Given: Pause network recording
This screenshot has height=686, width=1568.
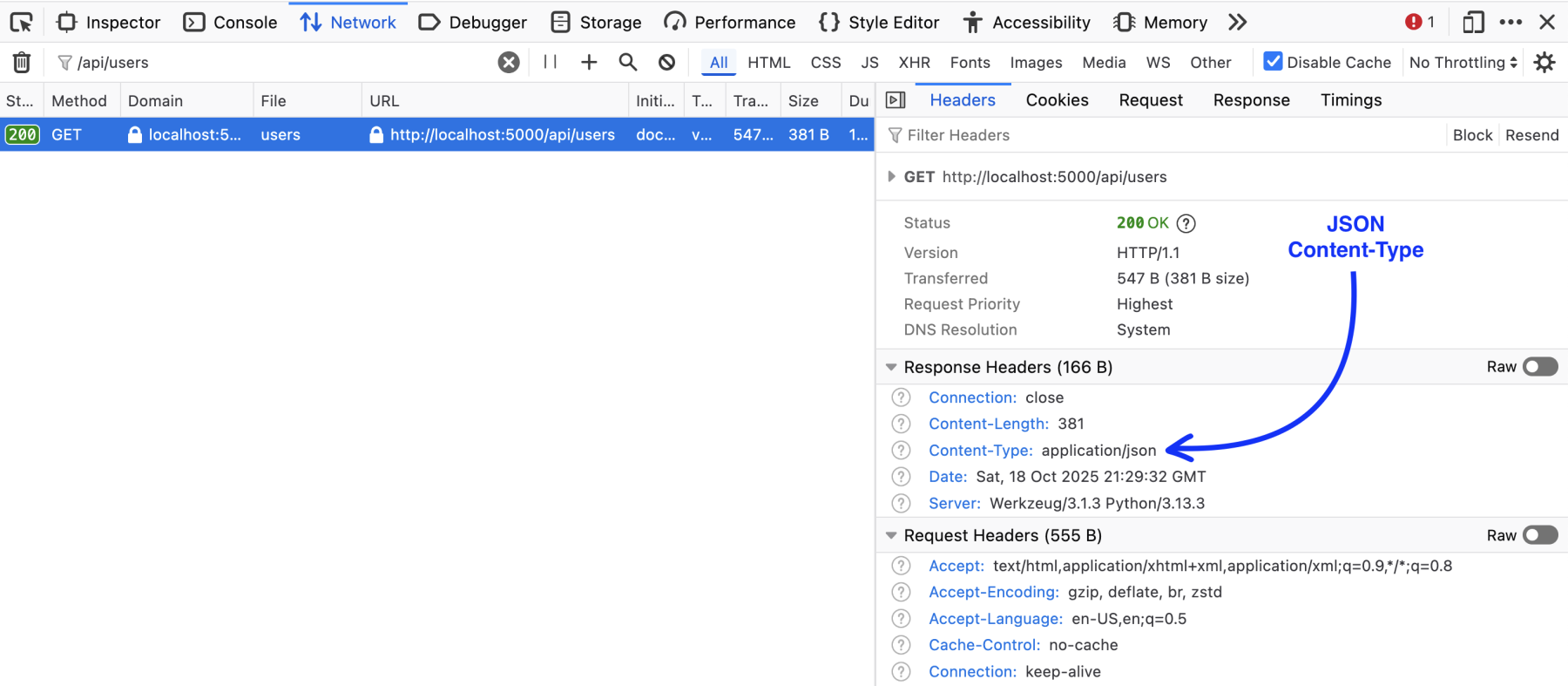Looking at the screenshot, I should pos(550,62).
